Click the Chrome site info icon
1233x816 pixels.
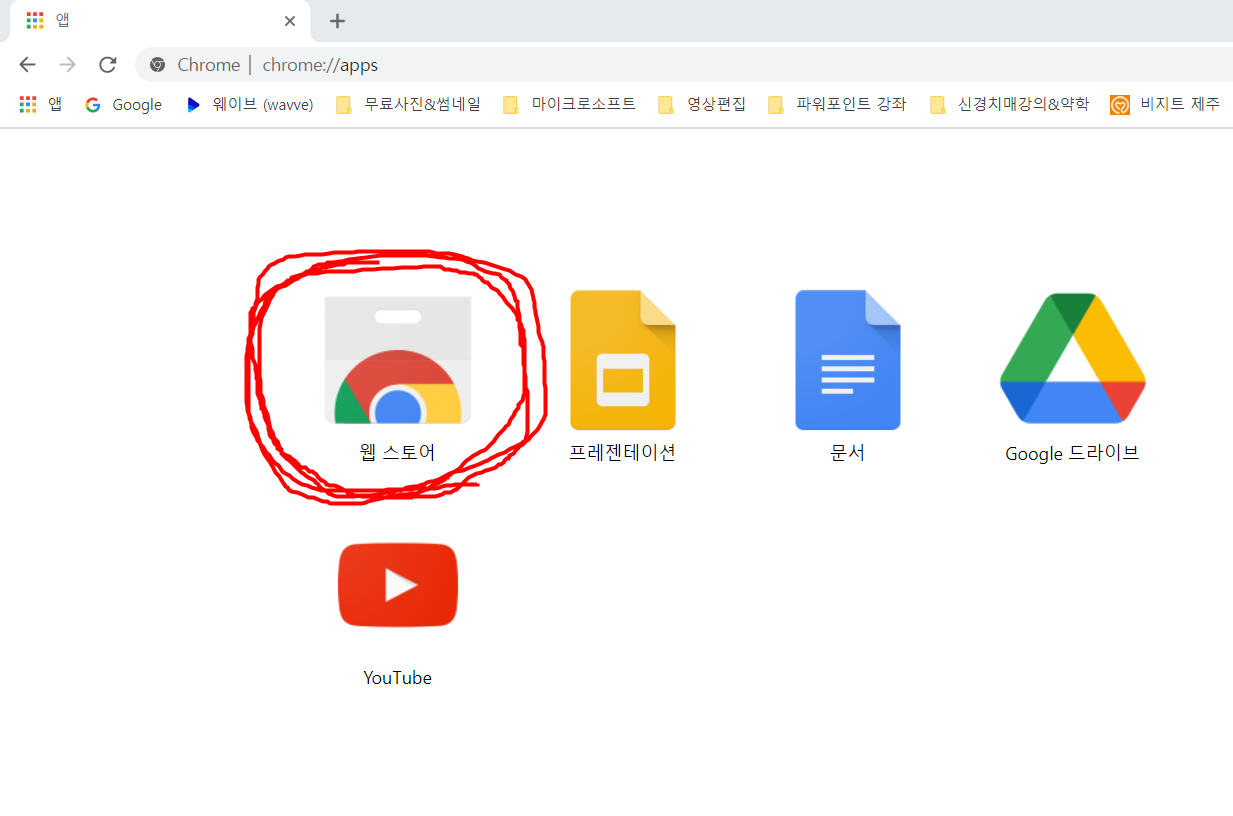click(x=157, y=65)
